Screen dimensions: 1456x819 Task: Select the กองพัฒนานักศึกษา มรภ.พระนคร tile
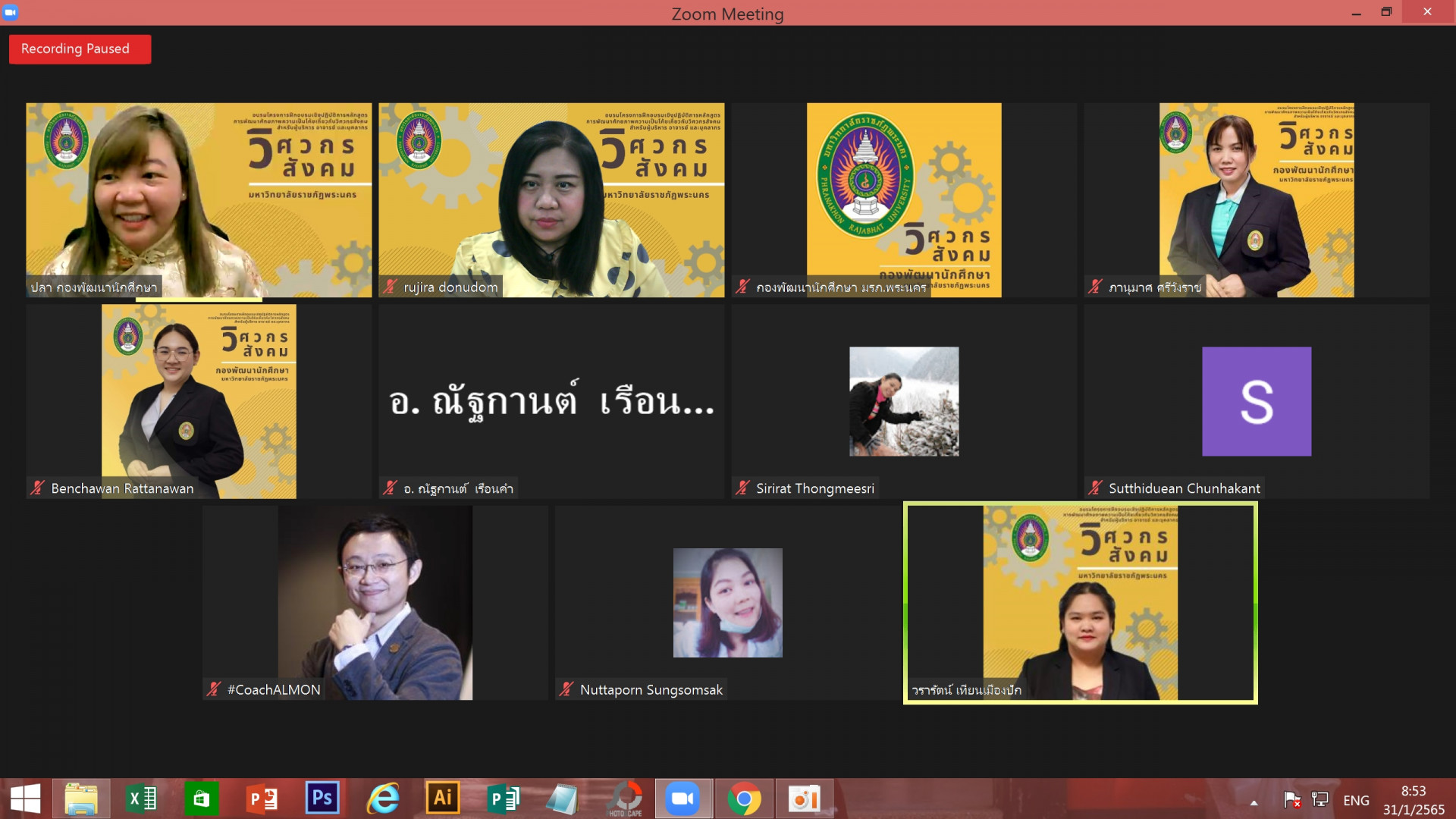(x=904, y=200)
